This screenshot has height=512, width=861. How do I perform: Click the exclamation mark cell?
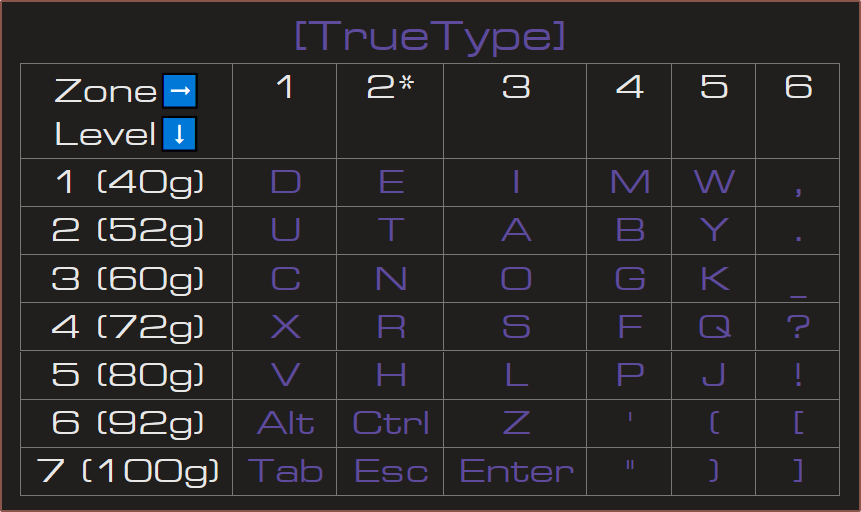pyautogui.click(x=798, y=375)
